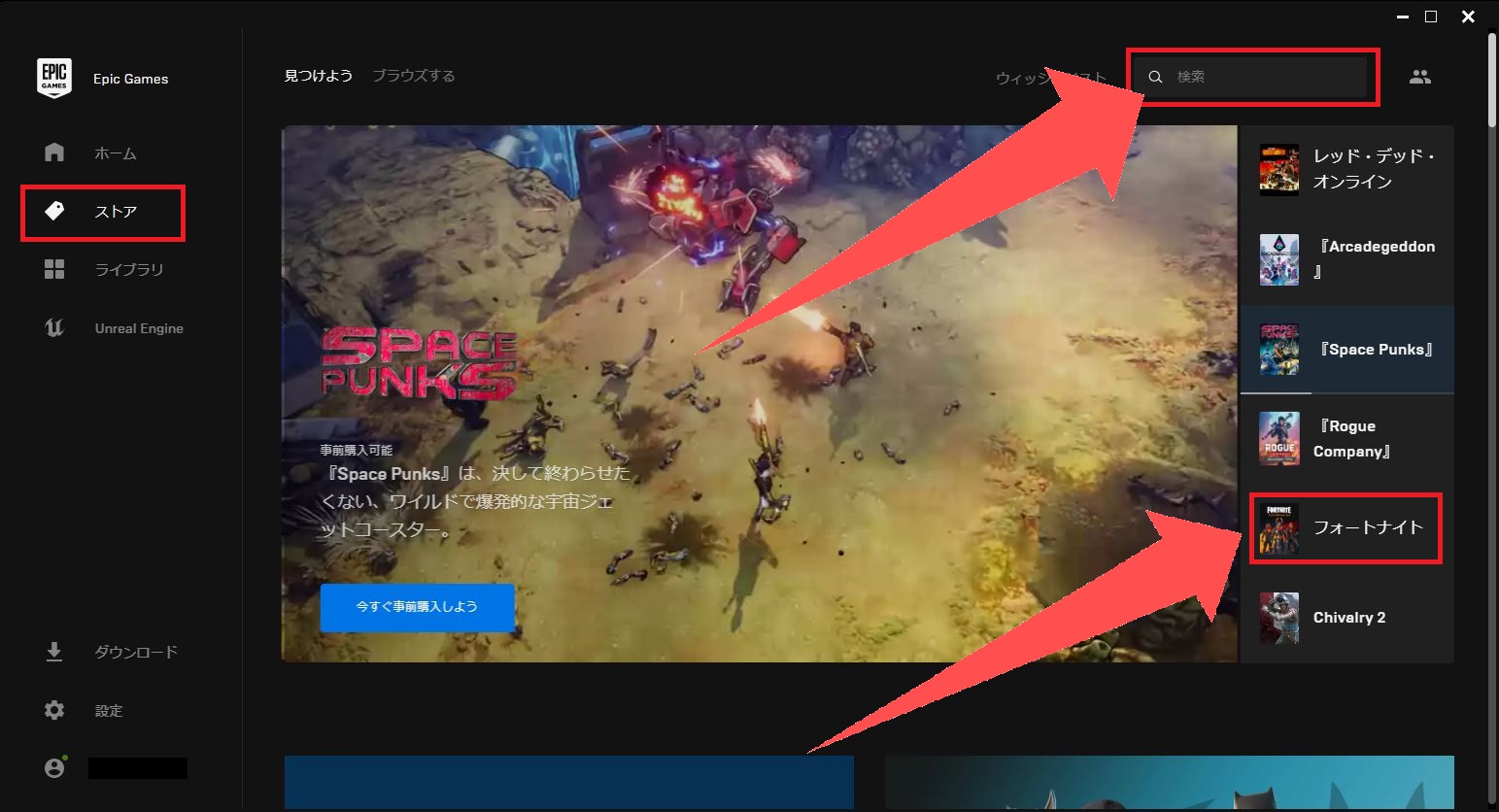This screenshot has width=1499, height=812.
Task: Click the vertical scrollbar thumb
Action: click(x=1492, y=78)
